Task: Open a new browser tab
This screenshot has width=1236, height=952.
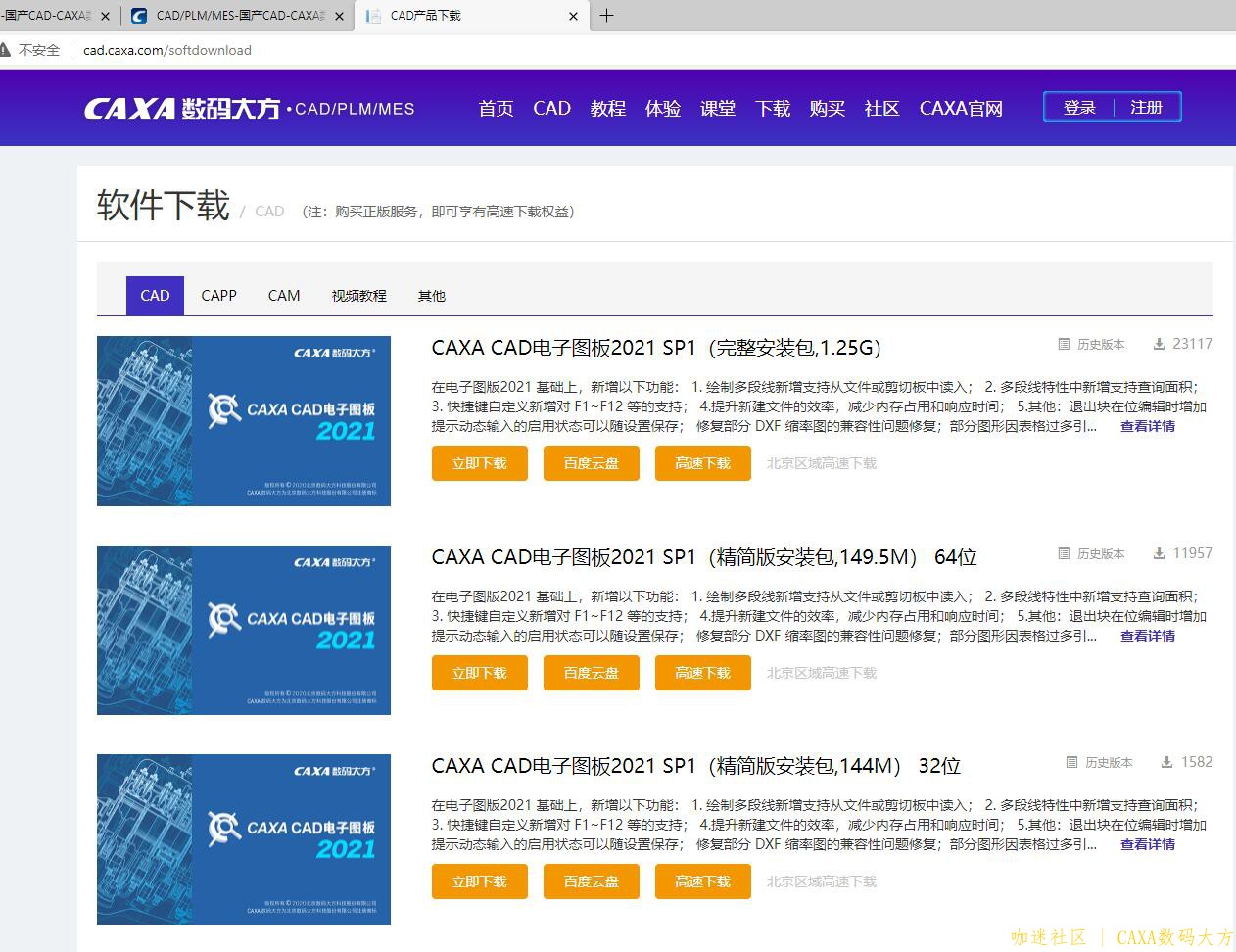Action: pos(606,16)
